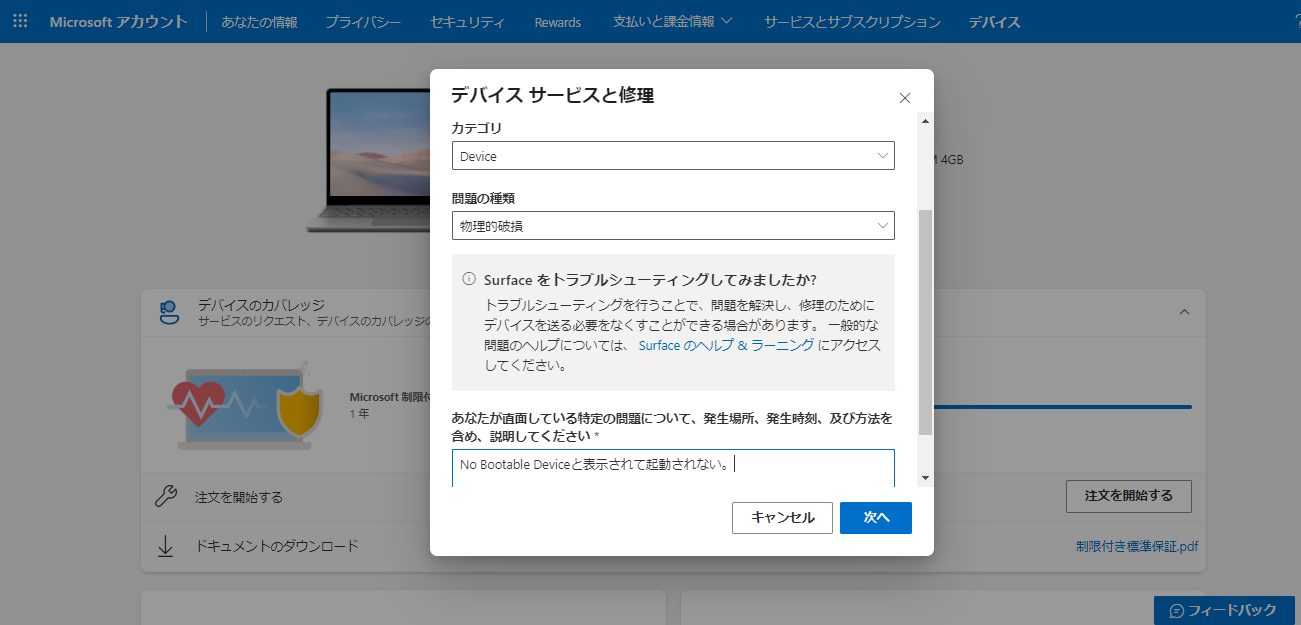Select the デバイス tab

point(994,21)
